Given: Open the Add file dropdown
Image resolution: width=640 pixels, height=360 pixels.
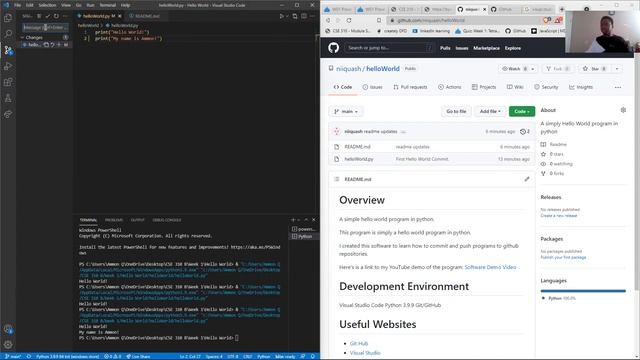Looking at the screenshot, I should point(490,111).
